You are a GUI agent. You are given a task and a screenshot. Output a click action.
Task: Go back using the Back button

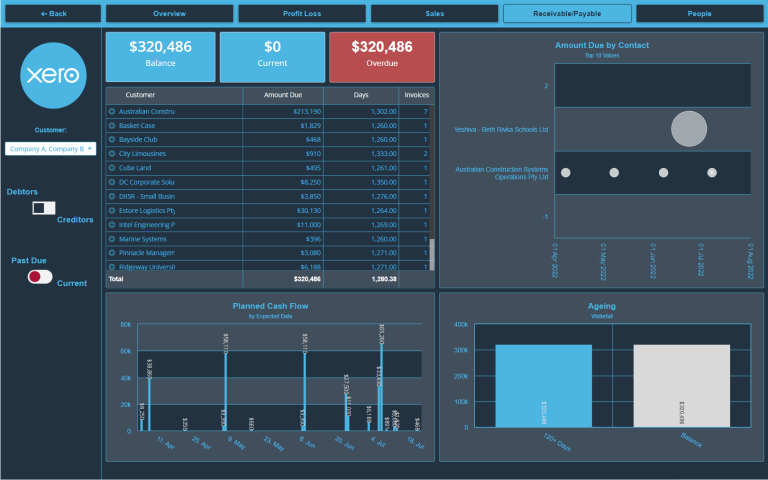point(52,14)
